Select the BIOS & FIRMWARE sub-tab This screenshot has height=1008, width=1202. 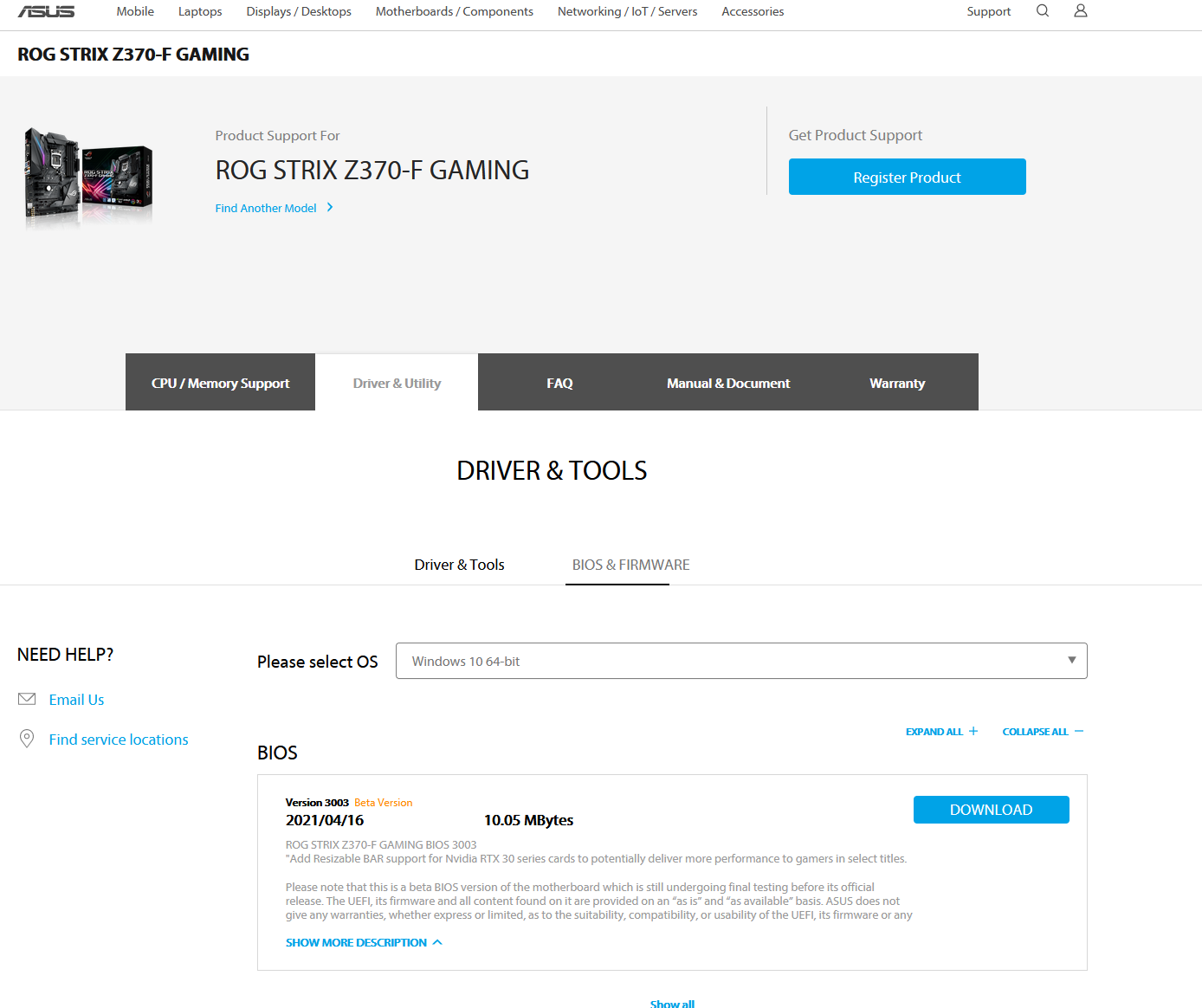tap(630, 565)
